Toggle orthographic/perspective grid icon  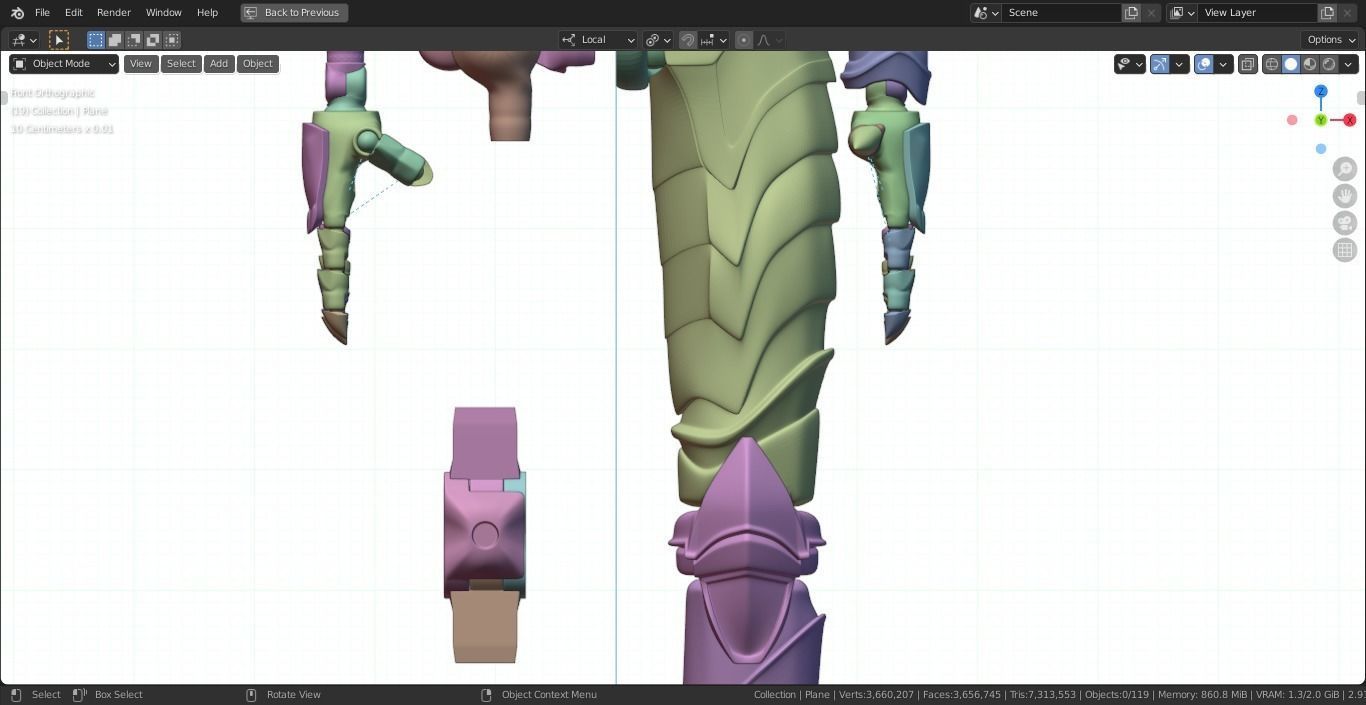pos(1345,250)
